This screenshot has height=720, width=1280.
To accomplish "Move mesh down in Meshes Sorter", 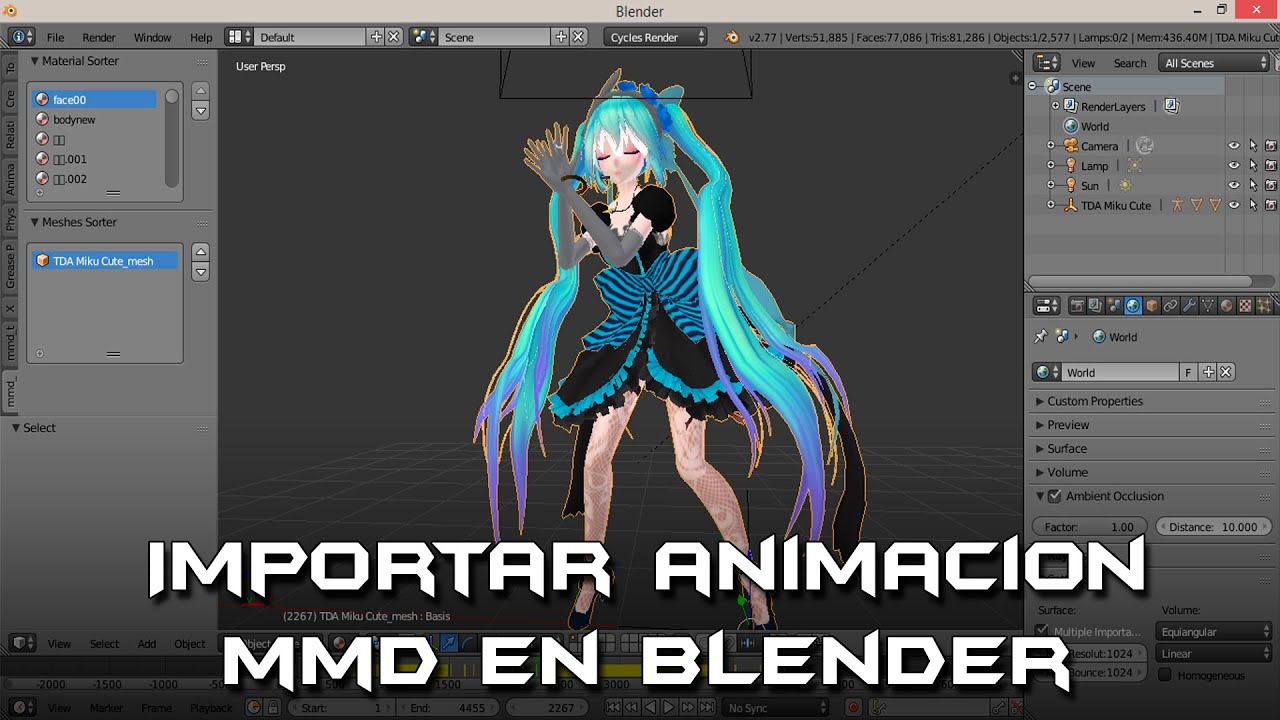I will point(200,272).
